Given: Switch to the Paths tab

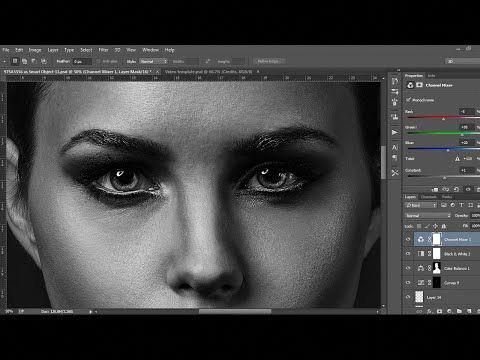Looking at the screenshot, I should (446, 197).
